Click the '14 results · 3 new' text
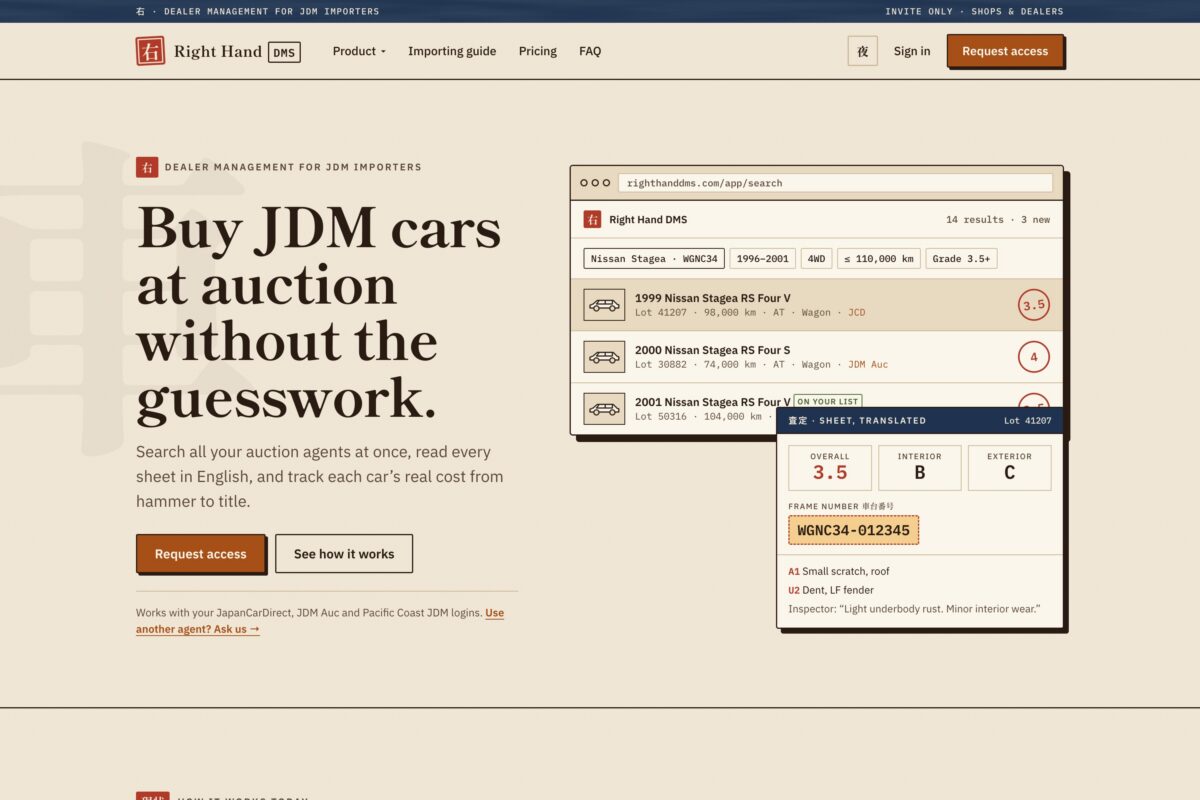Screen dimensions: 1200x800 998,220
